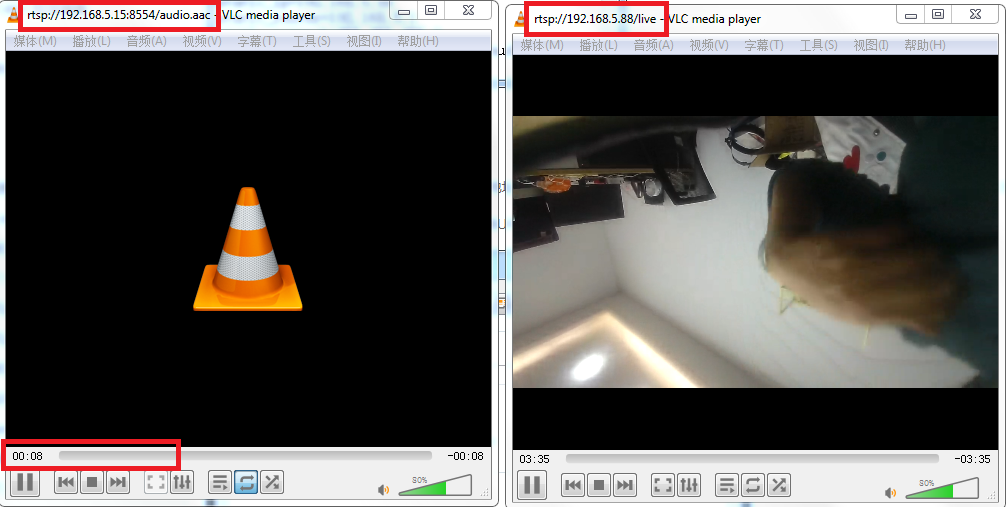Open 视频(V) menu in the live window

click(709, 45)
